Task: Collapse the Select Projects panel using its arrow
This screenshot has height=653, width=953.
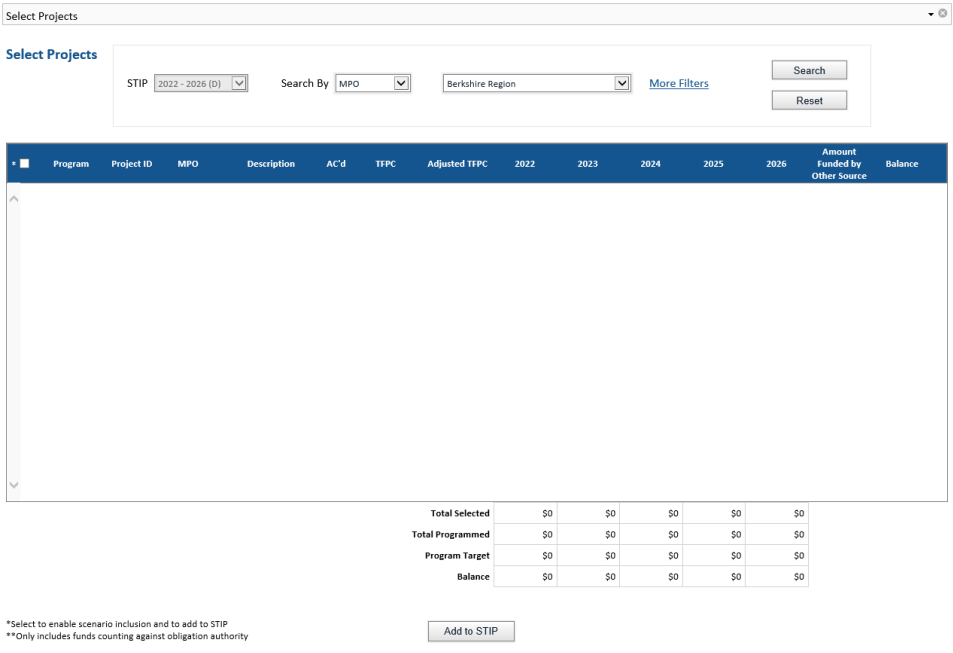Action: click(930, 14)
